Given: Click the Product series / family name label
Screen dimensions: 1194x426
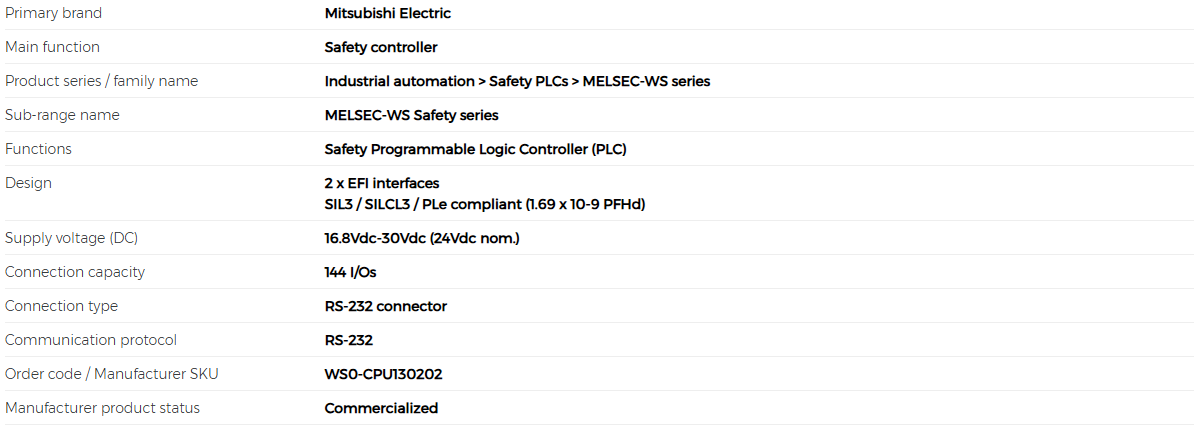Looking at the screenshot, I should point(101,81).
